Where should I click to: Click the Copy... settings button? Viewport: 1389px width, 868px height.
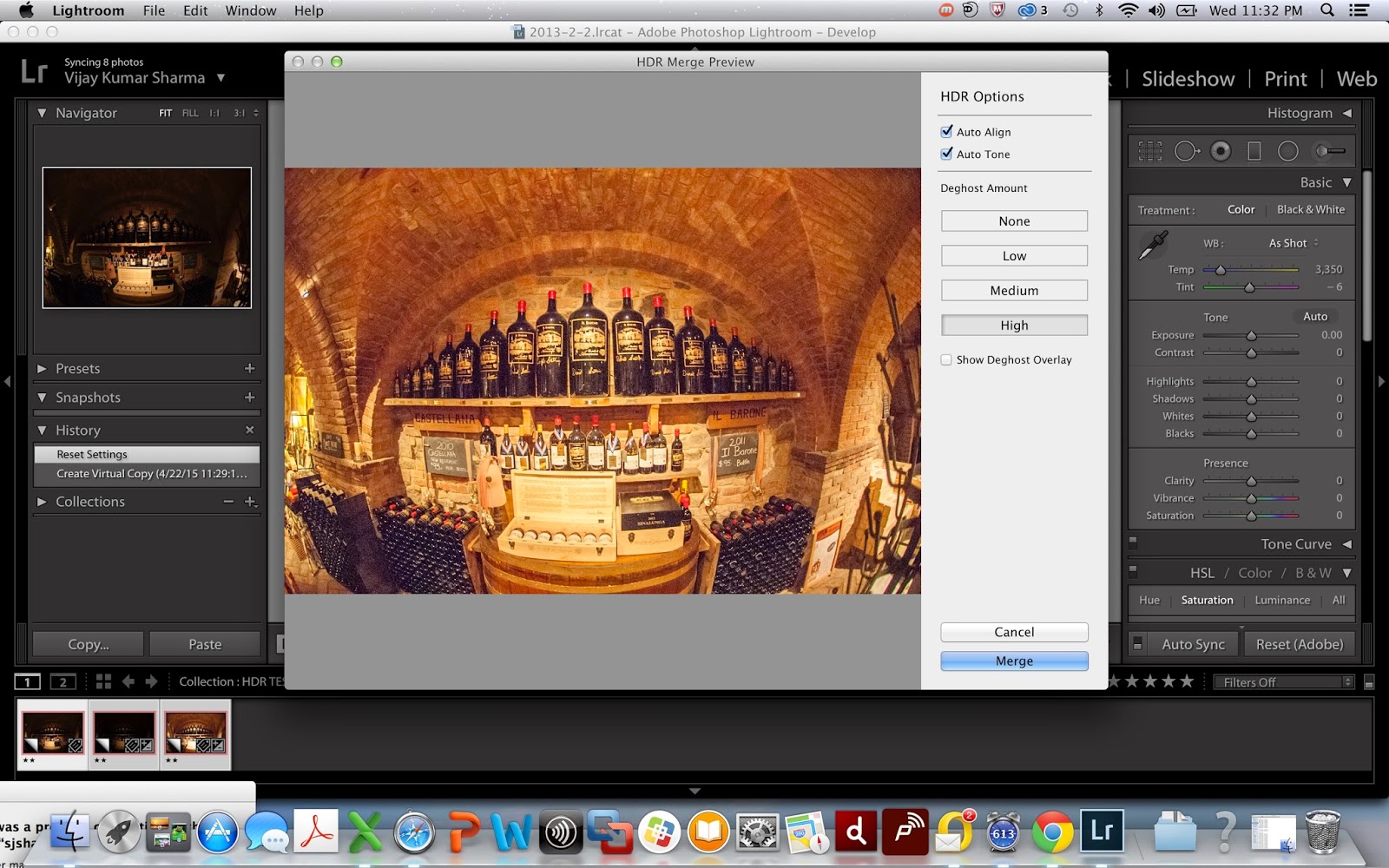tap(89, 644)
